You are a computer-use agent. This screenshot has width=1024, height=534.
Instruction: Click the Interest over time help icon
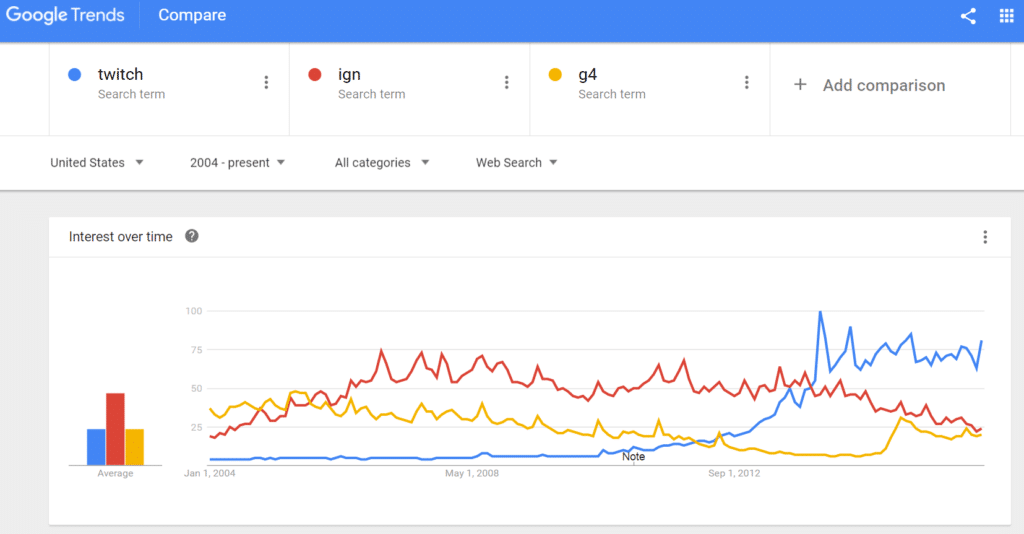[191, 236]
